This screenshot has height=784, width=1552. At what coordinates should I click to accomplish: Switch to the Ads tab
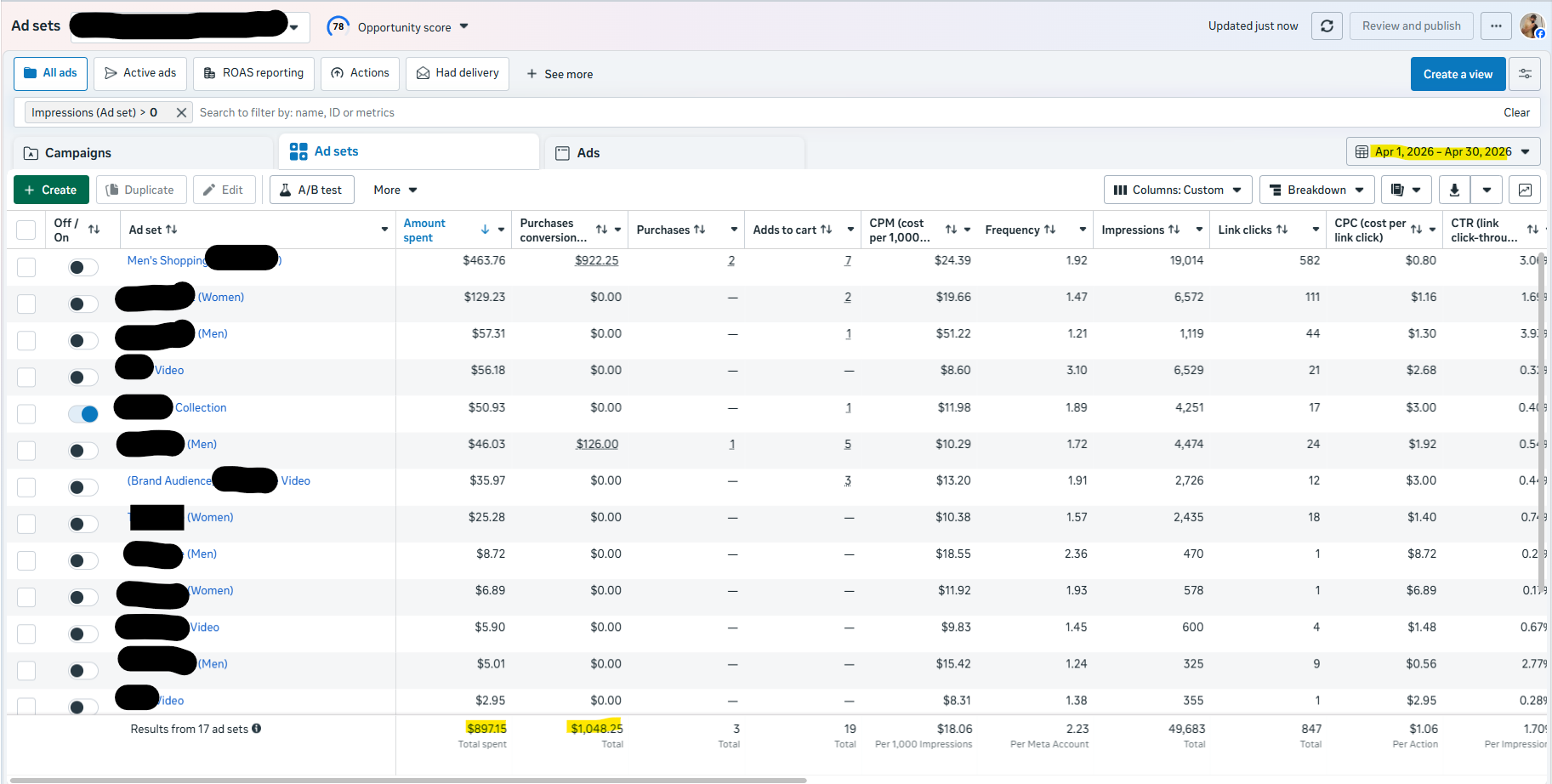click(x=674, y=153)
